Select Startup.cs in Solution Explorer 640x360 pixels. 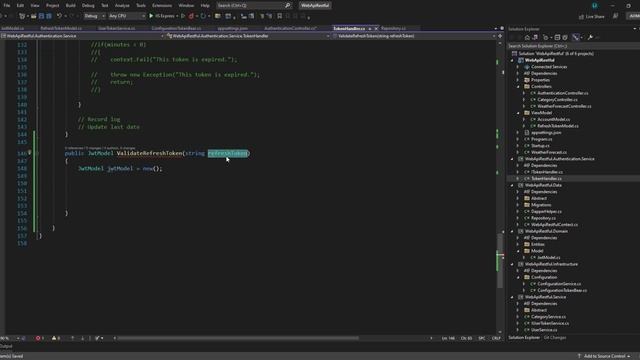(540, 146)
